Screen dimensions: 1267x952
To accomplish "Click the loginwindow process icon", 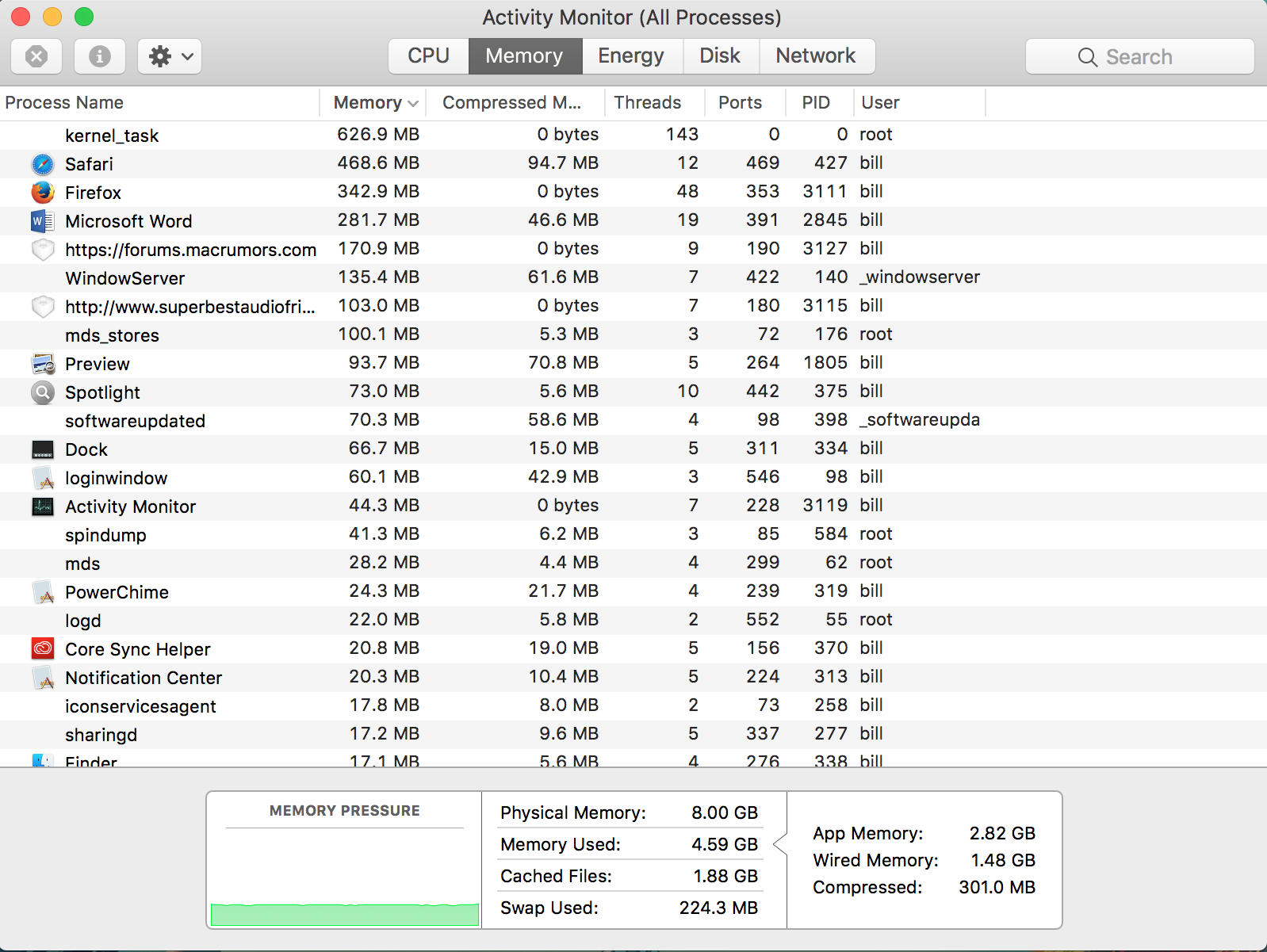I will tap(43, 478).
